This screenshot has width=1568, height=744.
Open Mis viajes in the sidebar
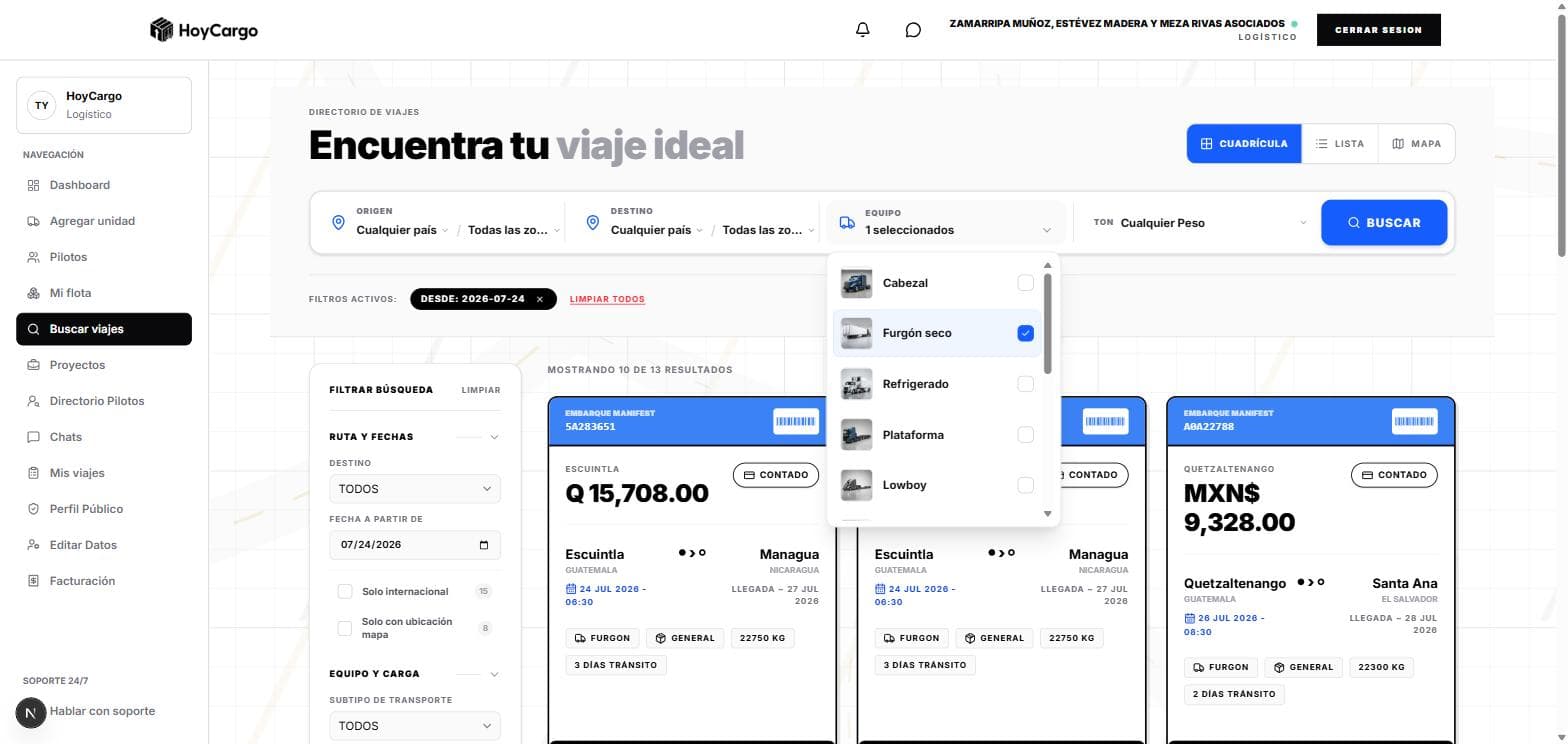pos(104,473)
